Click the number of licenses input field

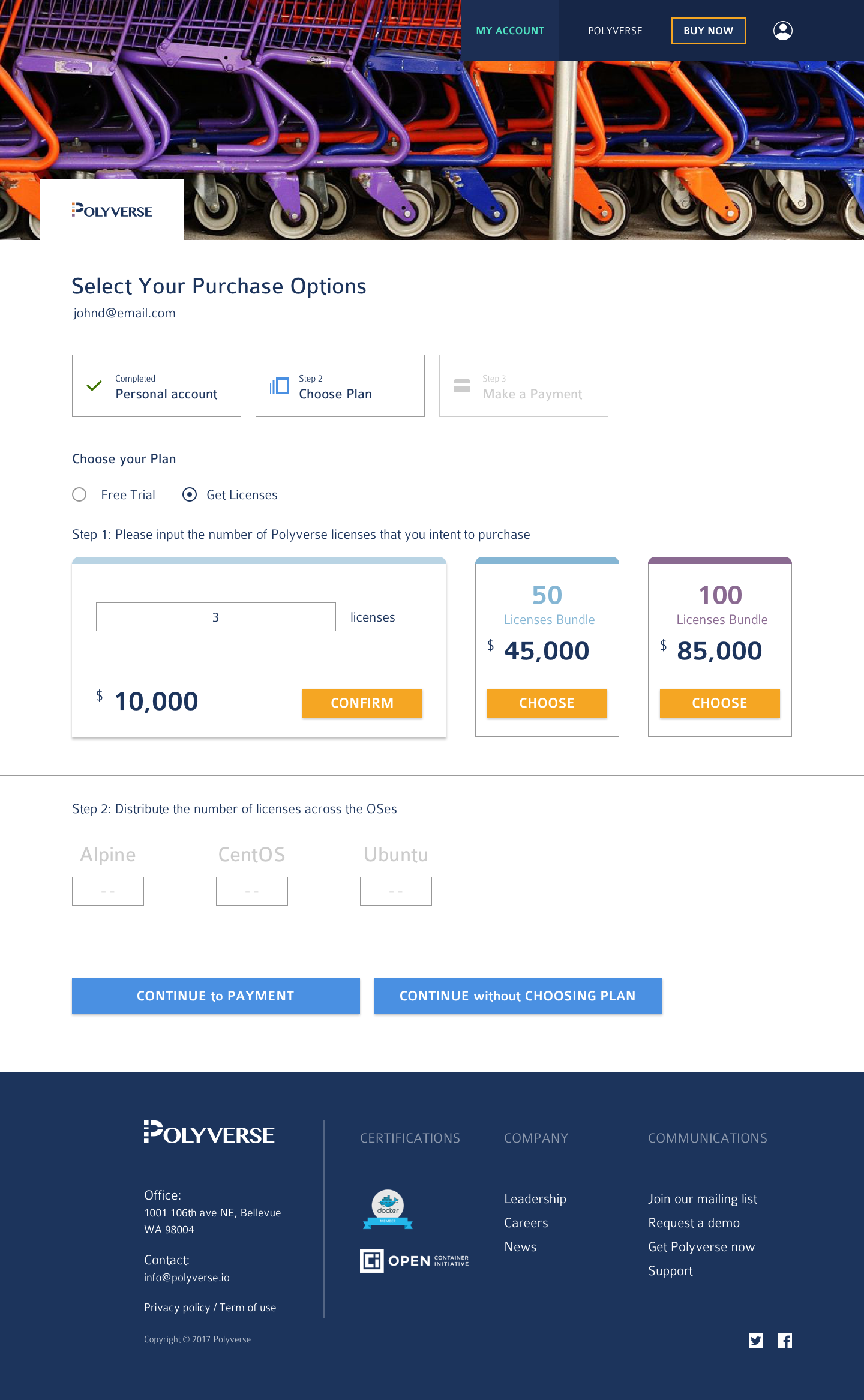tap(215, 617)
